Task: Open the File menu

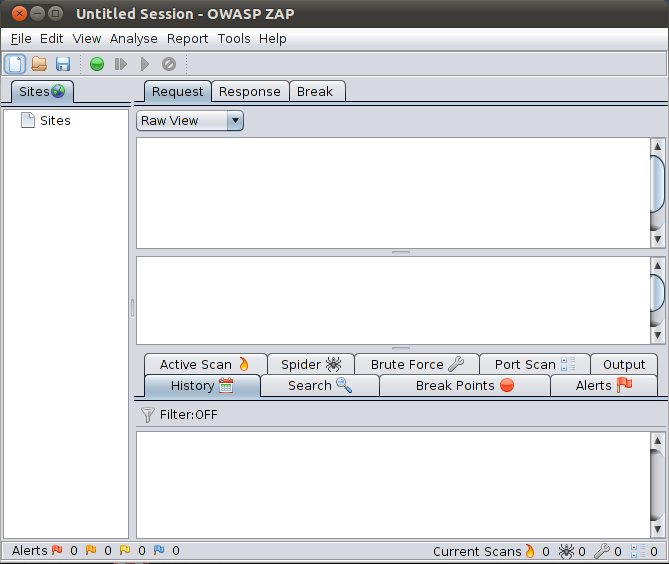Action: (x=21, y=38)
